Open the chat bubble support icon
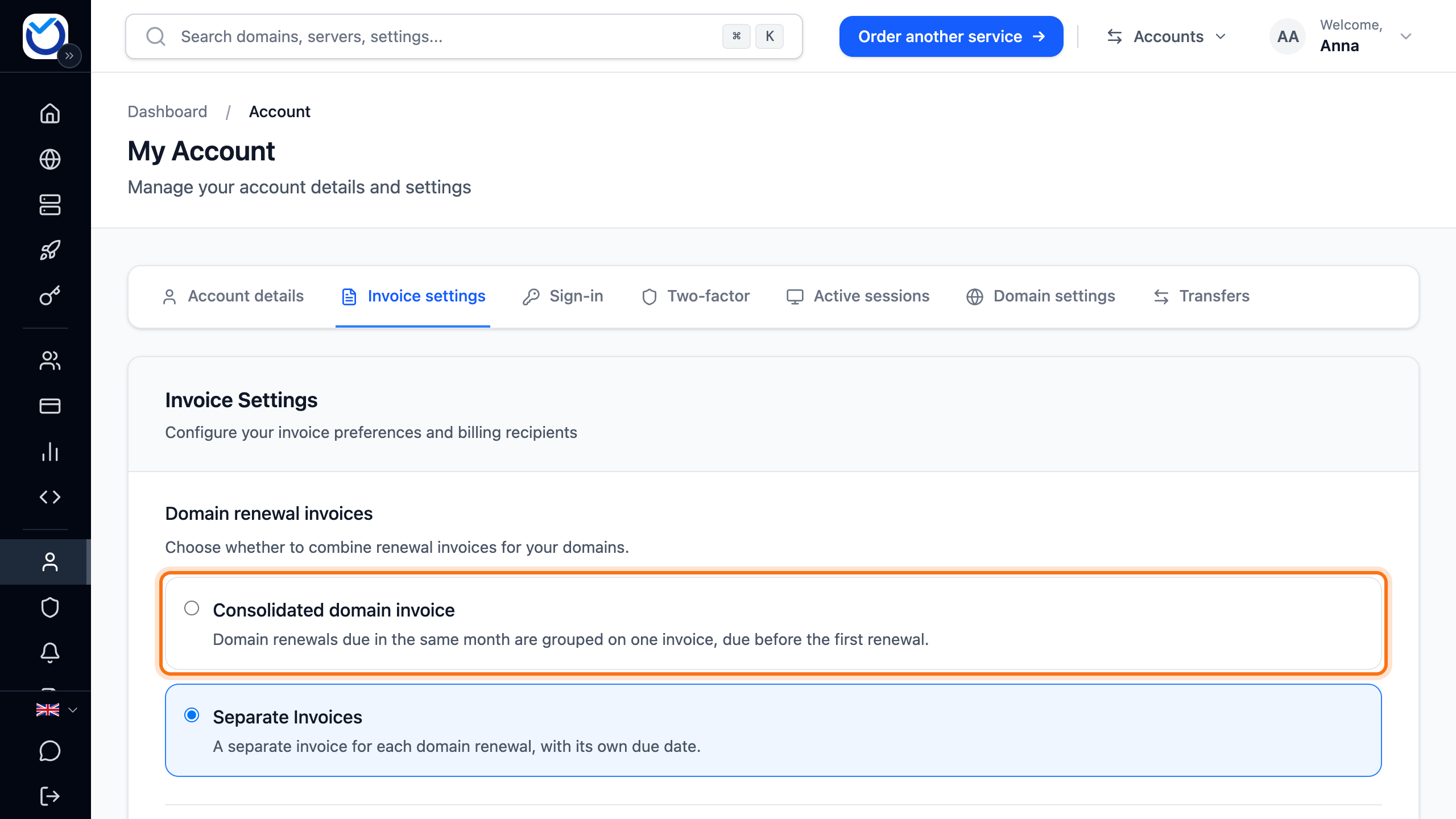The width and height of the screenshot is (1456, 819). point(50,751)
